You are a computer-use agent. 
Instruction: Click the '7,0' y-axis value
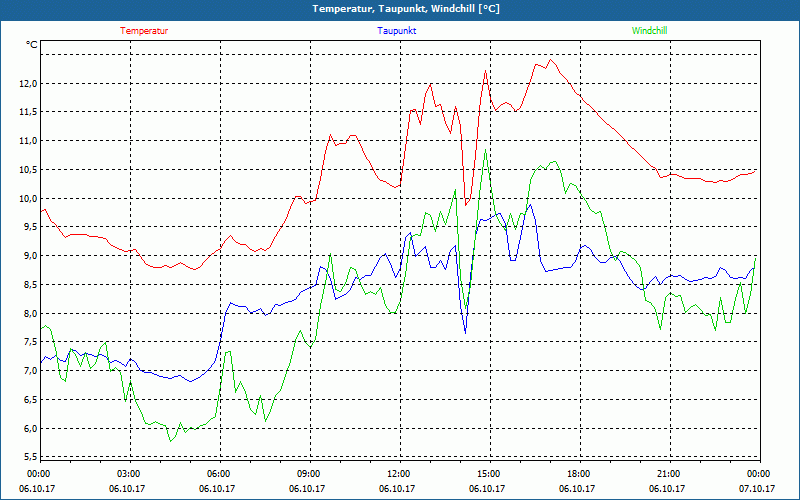coord(29,371)
